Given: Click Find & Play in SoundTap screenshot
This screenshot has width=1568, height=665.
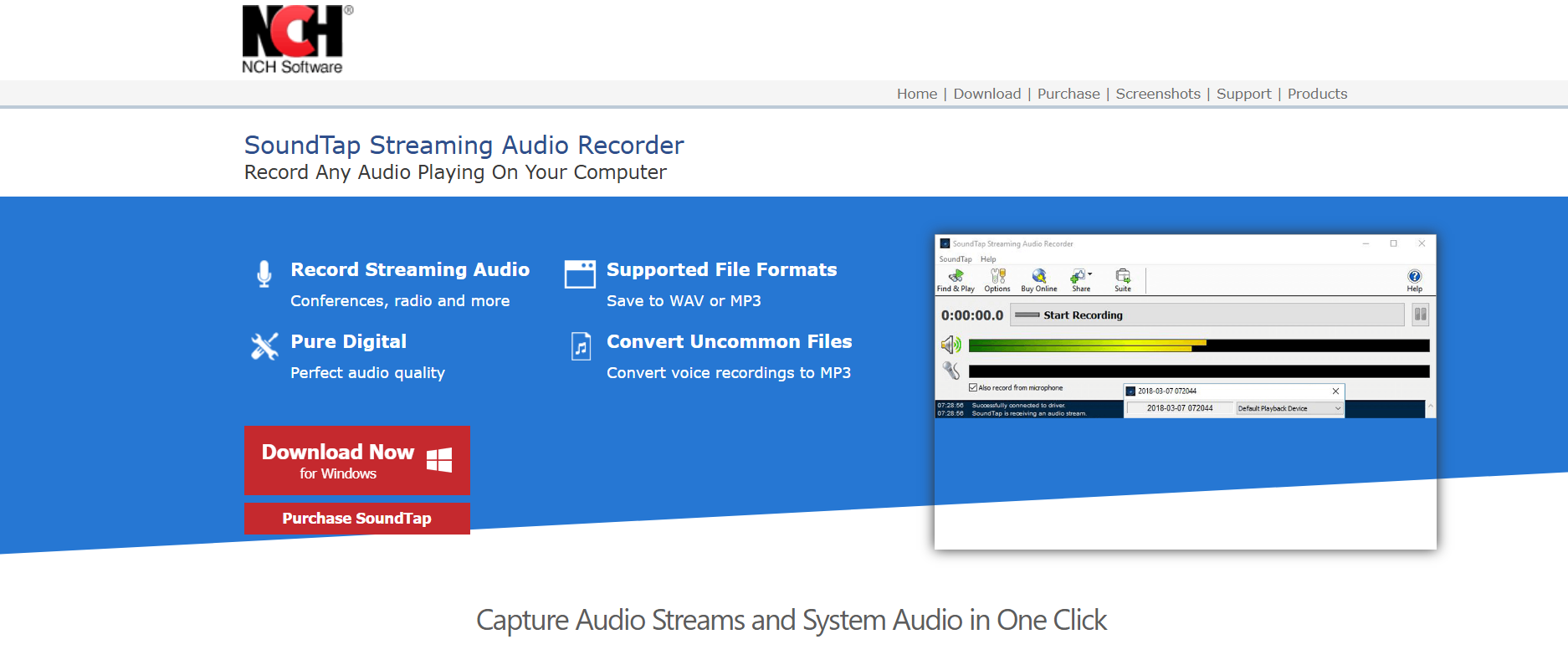Looking at the screenshot, I should tap(956, 280).
